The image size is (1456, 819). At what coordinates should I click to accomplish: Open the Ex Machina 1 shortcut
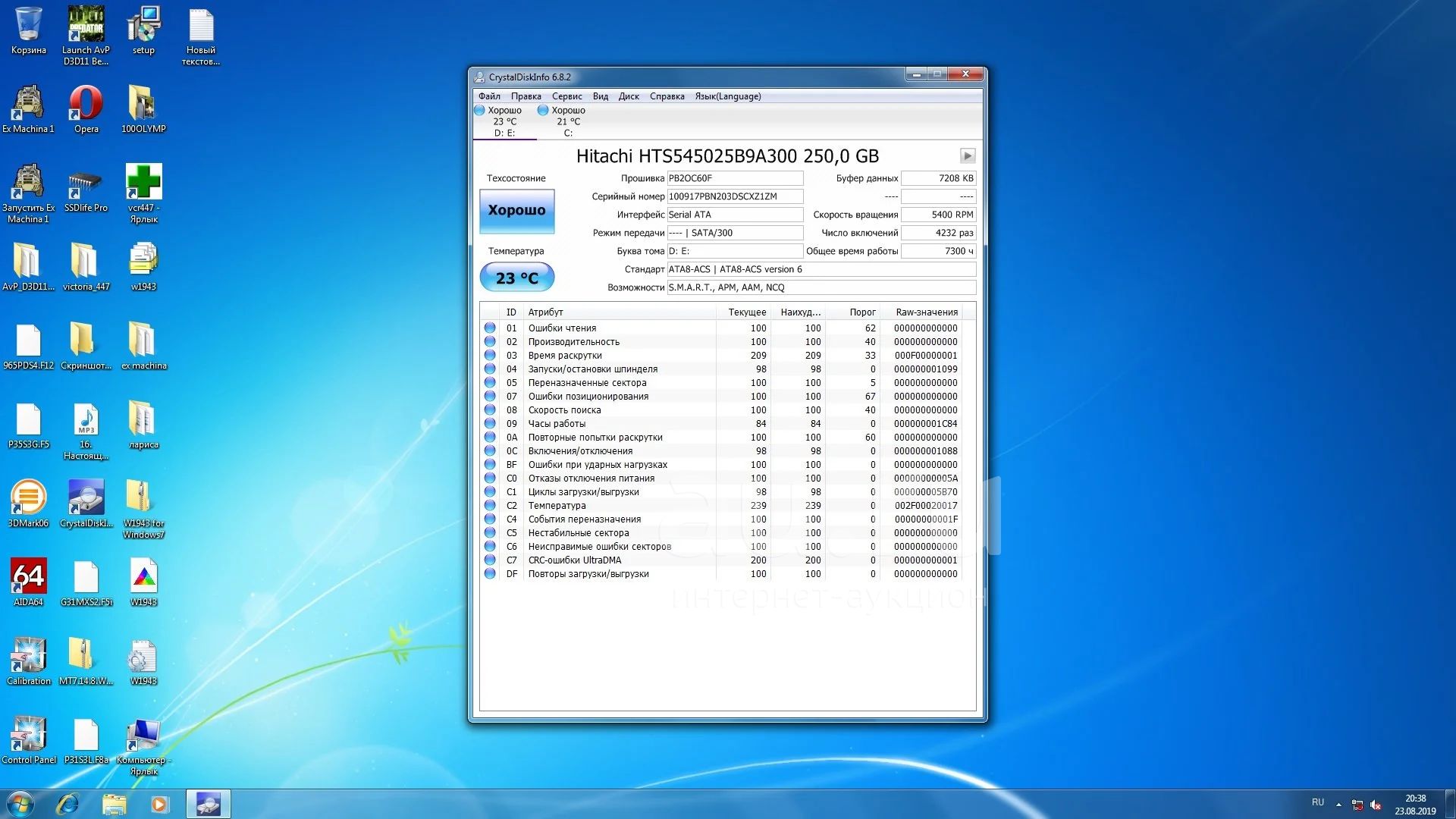(28, 109)
